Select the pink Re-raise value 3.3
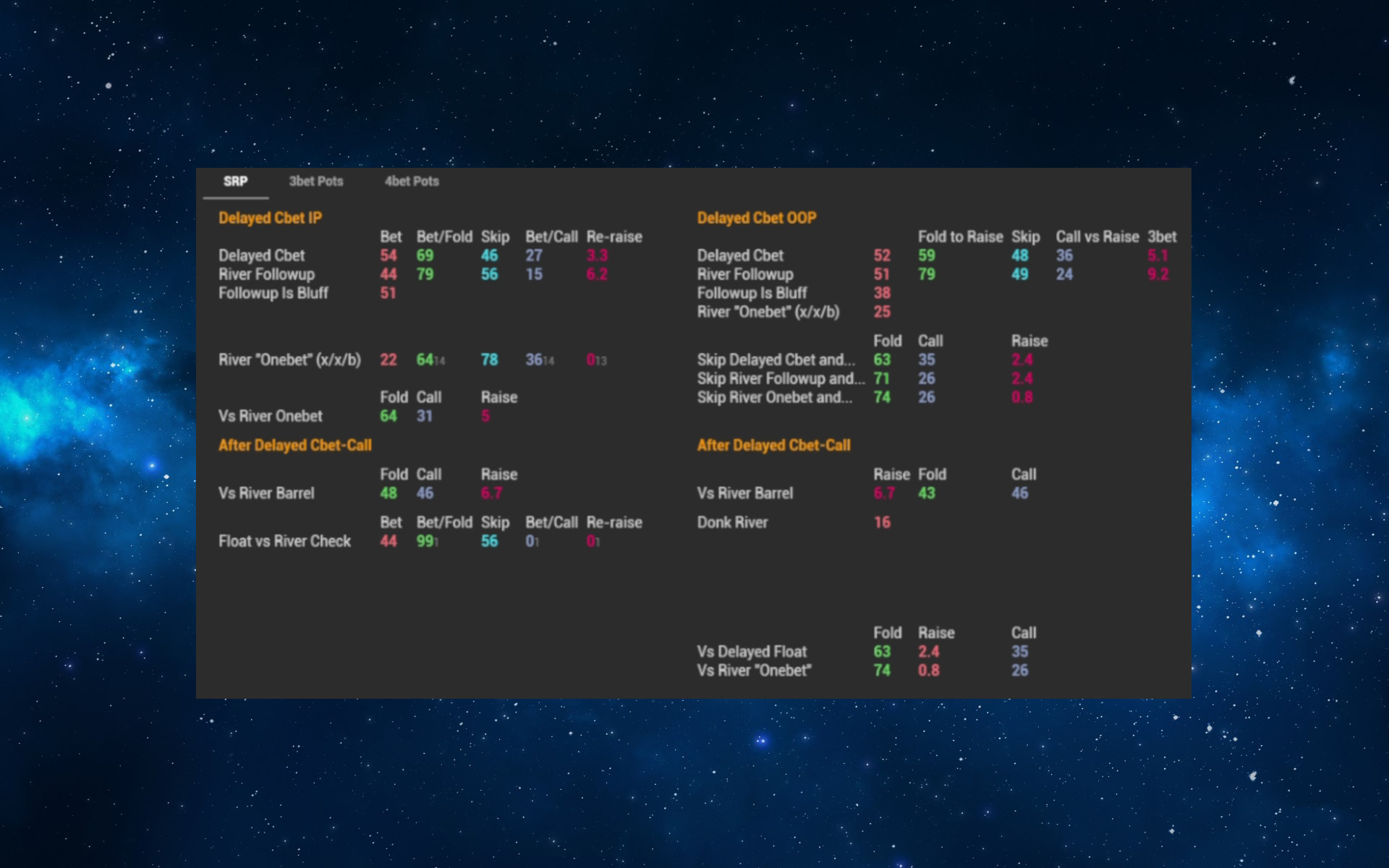 (x=597, y=255)
